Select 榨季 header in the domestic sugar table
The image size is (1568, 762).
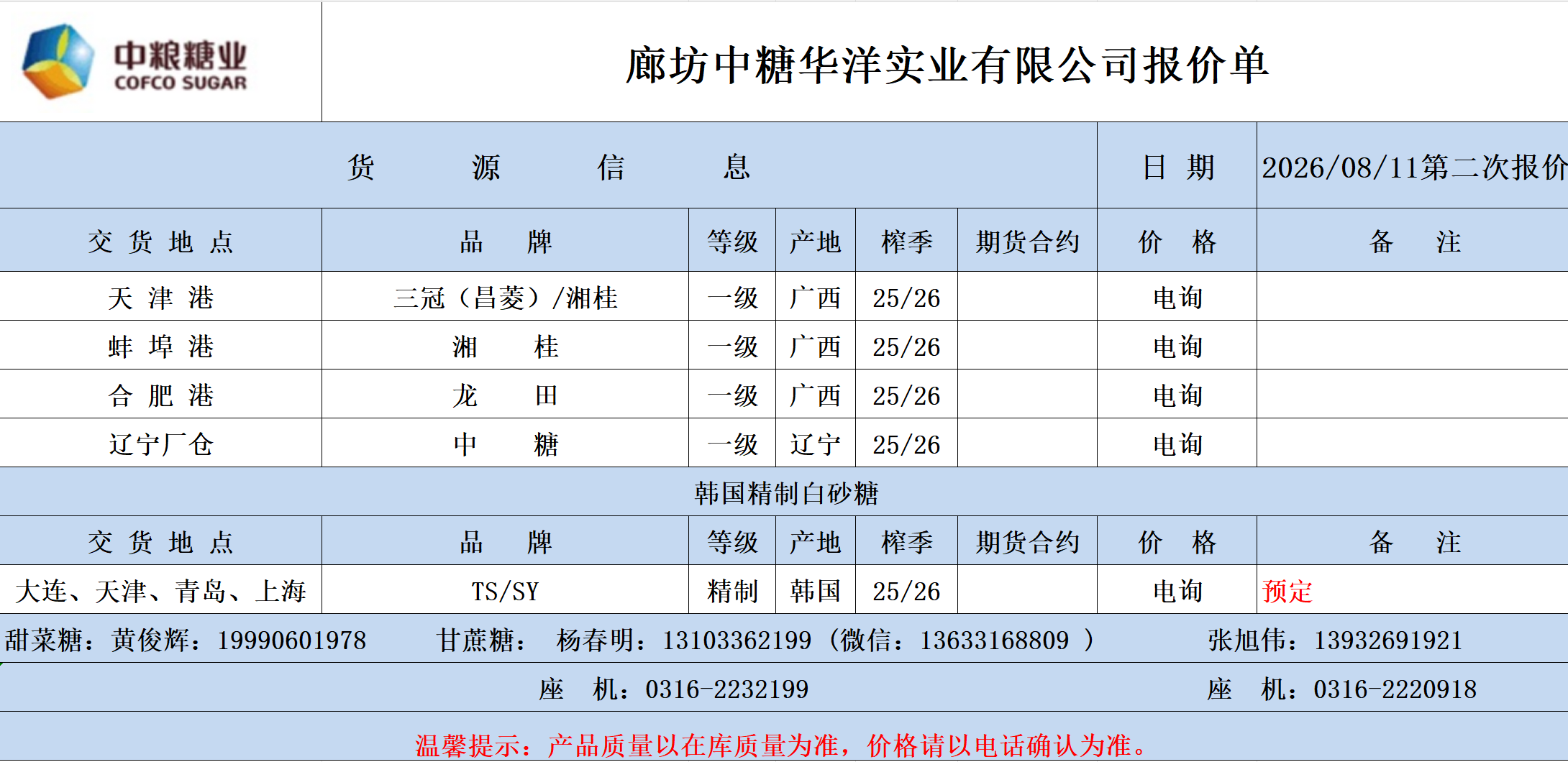(906, 242)
